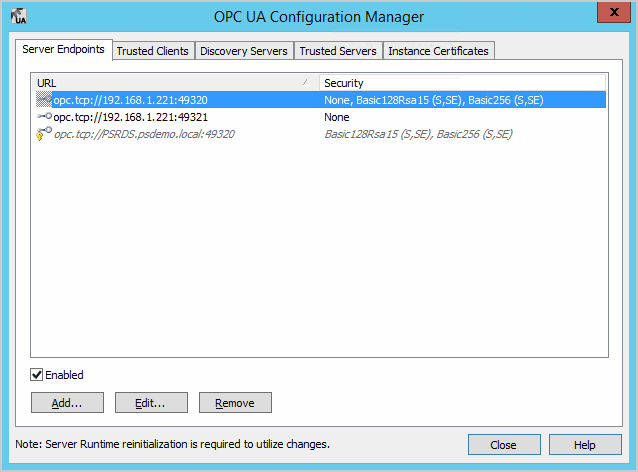Open the Trusted Clients tab
The height and width of the screenshot is (472, 638).
[x=153, y=51]
